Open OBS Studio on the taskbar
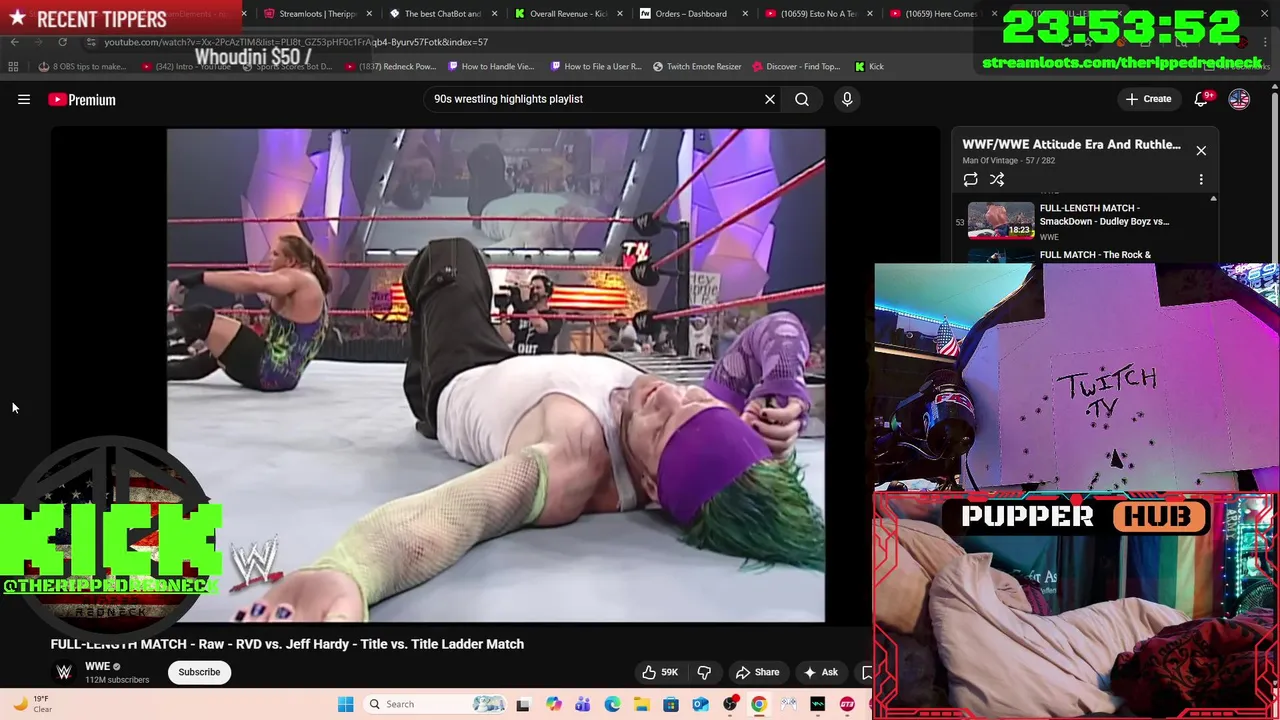 click(x=730, y=704)
